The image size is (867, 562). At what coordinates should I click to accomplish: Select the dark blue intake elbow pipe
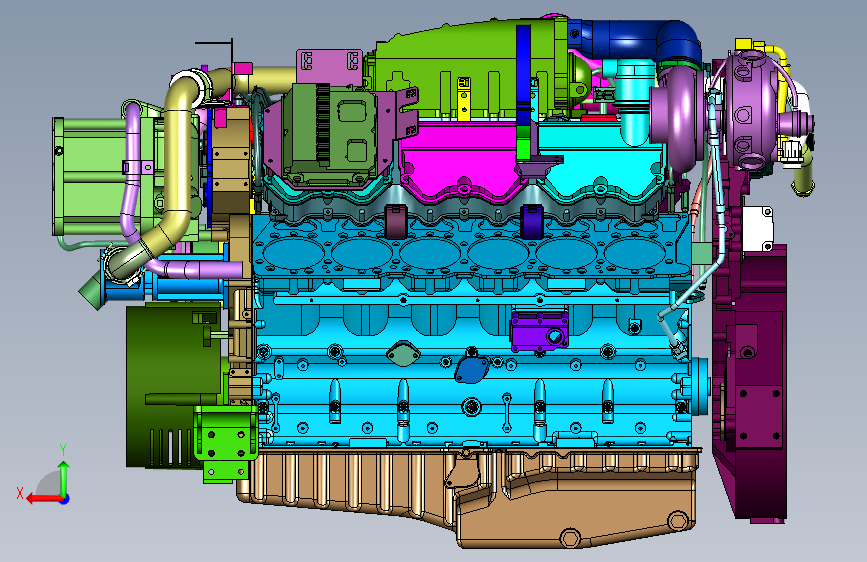point(636,39)
